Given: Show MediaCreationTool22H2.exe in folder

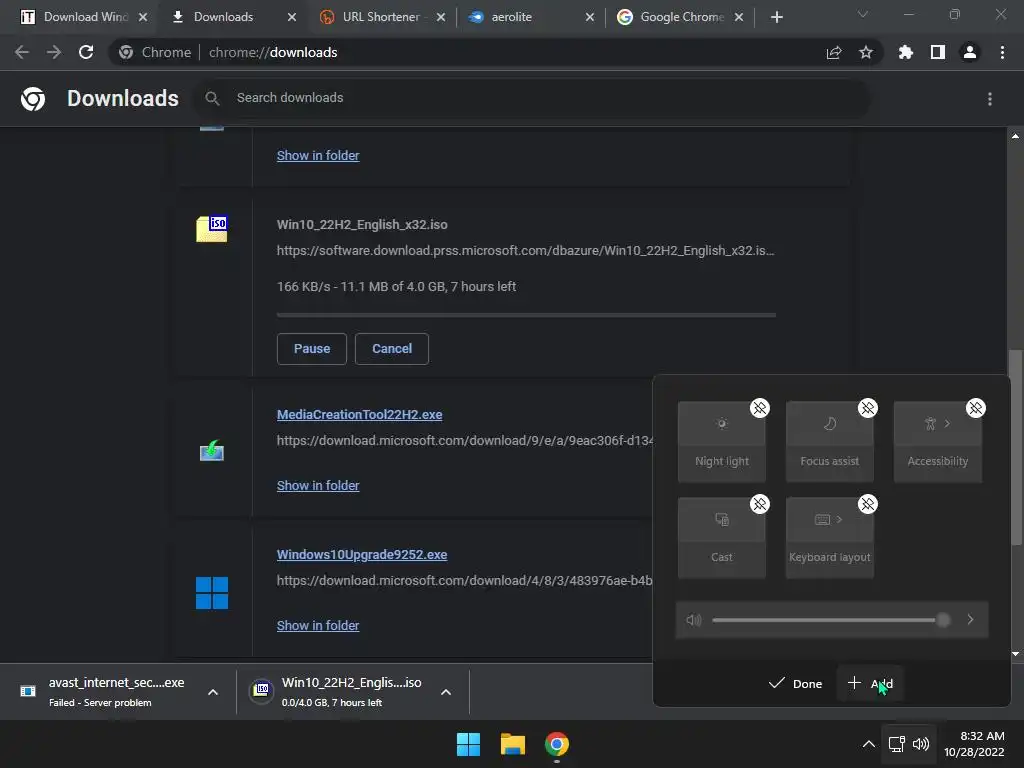Looking at the screenshot, I should coord(318,485).
